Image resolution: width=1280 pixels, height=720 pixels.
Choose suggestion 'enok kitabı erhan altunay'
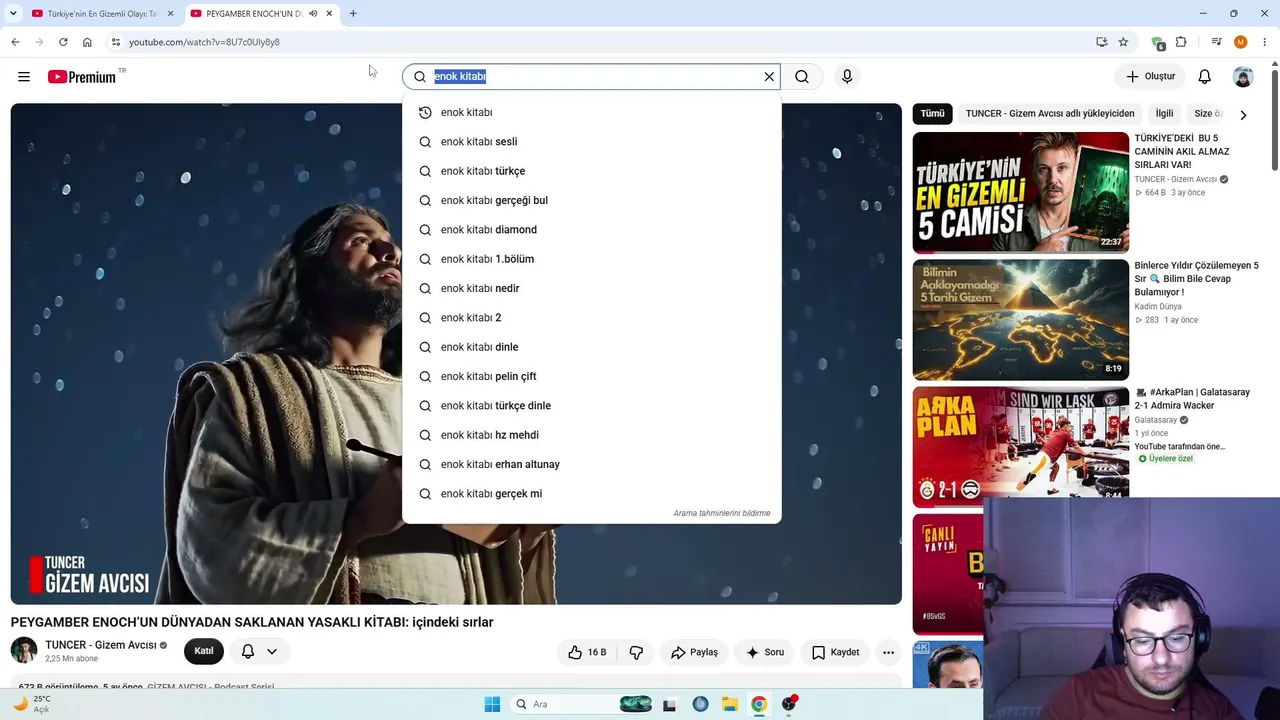[592, 464]
